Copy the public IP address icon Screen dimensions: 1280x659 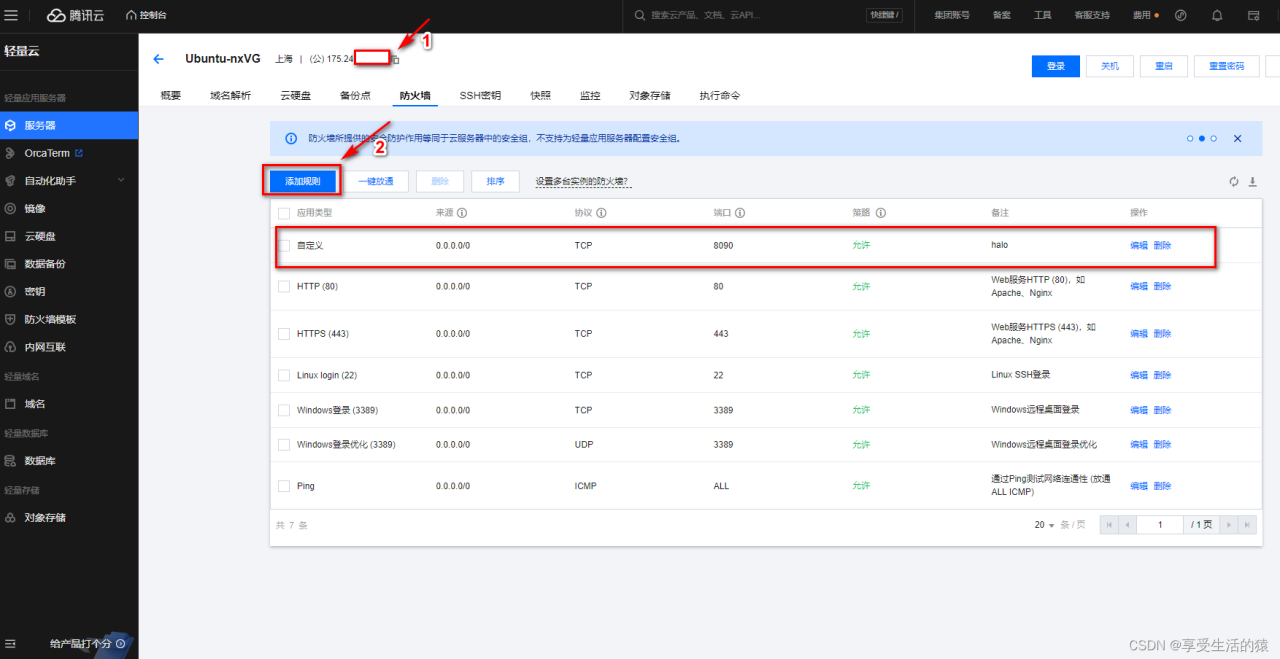tap(396, 60)
